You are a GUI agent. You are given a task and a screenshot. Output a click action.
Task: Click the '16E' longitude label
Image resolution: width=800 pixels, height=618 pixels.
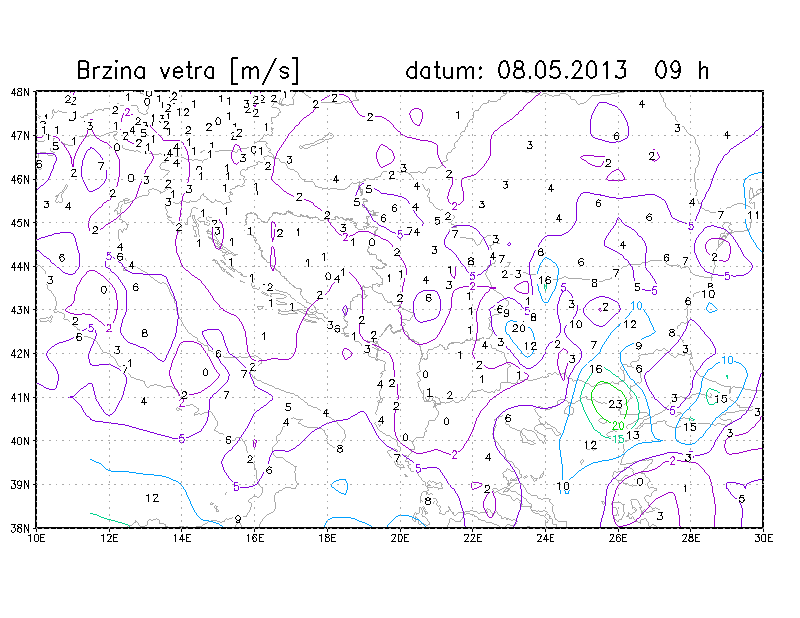(x=255, y=538)
